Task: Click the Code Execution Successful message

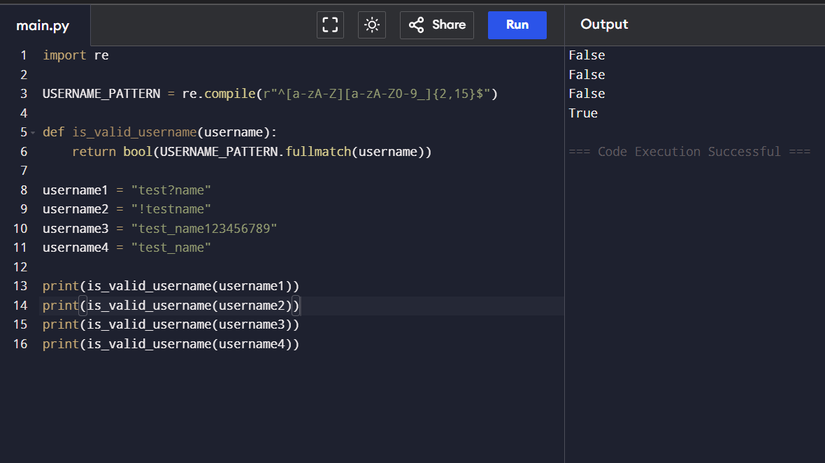Action: pyautogui.click(x=688, y=152)
